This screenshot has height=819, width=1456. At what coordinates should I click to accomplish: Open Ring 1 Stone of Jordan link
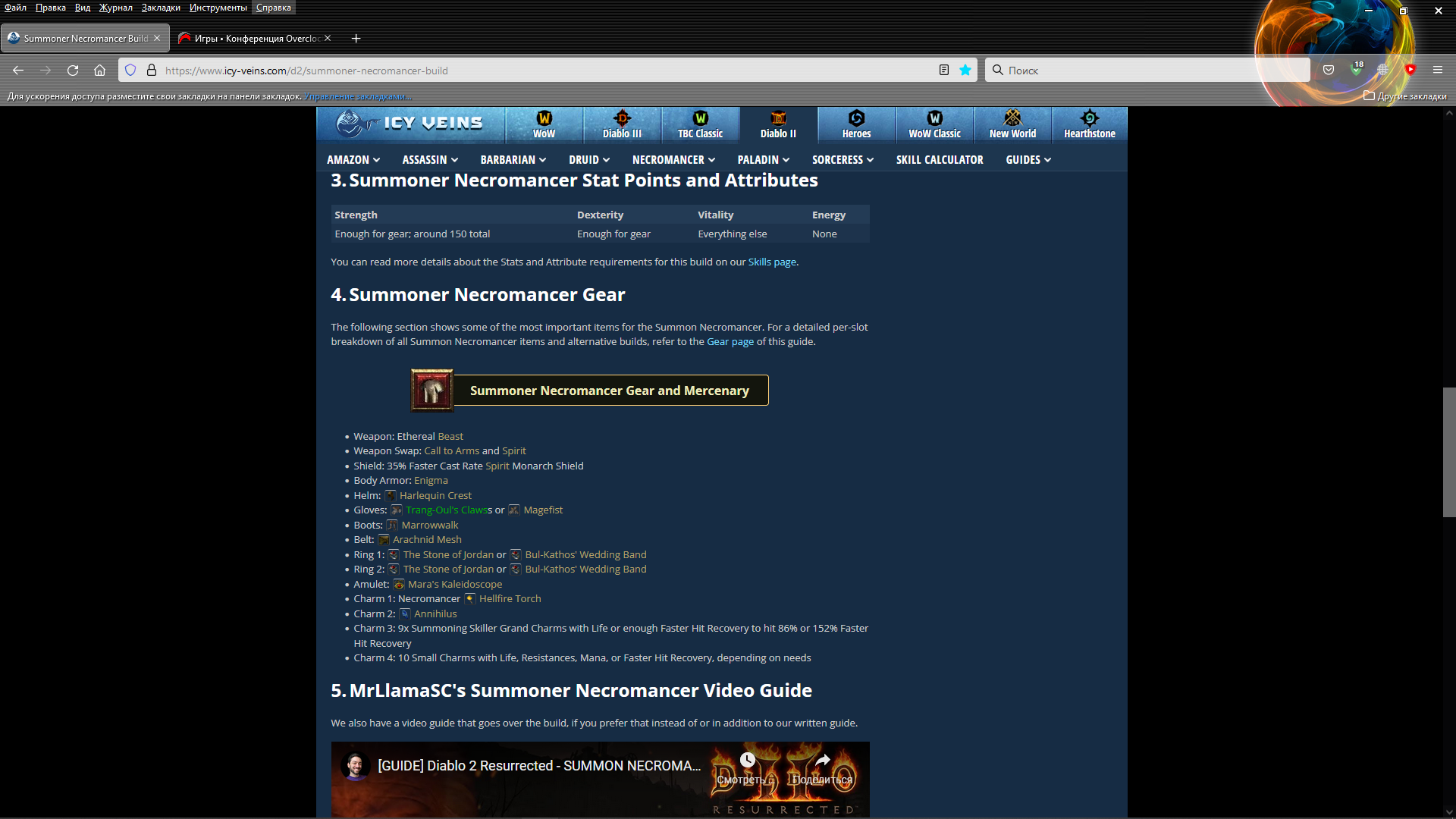pos(448,555)
